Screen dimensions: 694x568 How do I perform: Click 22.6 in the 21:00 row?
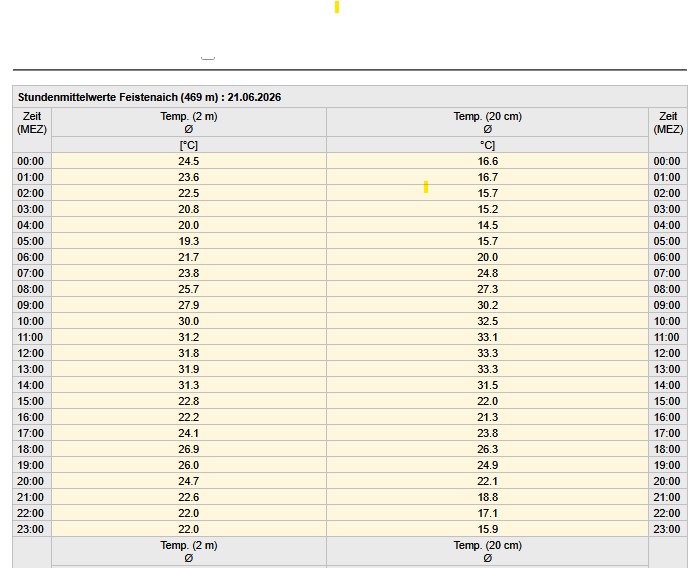point(189,497)
